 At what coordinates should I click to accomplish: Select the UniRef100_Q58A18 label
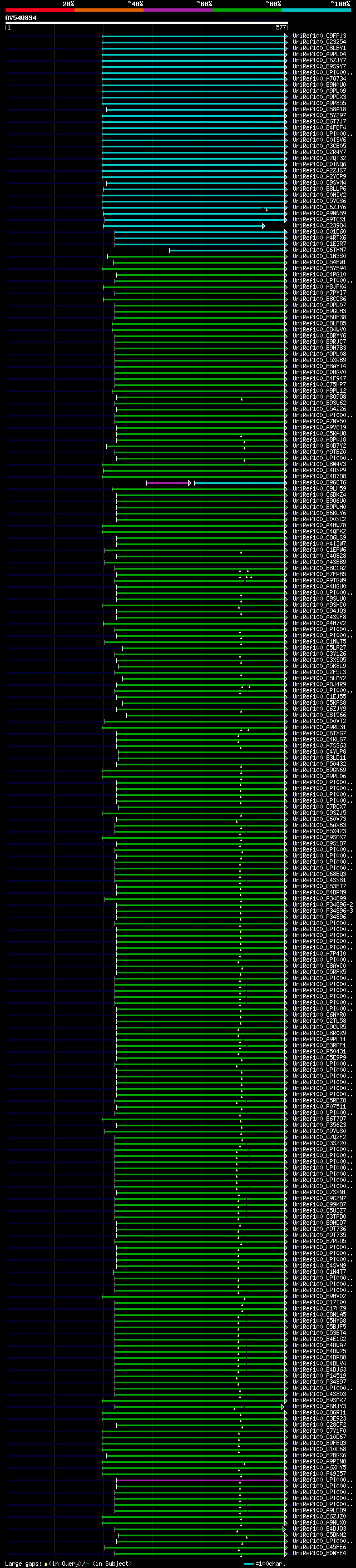coord(319,110)
